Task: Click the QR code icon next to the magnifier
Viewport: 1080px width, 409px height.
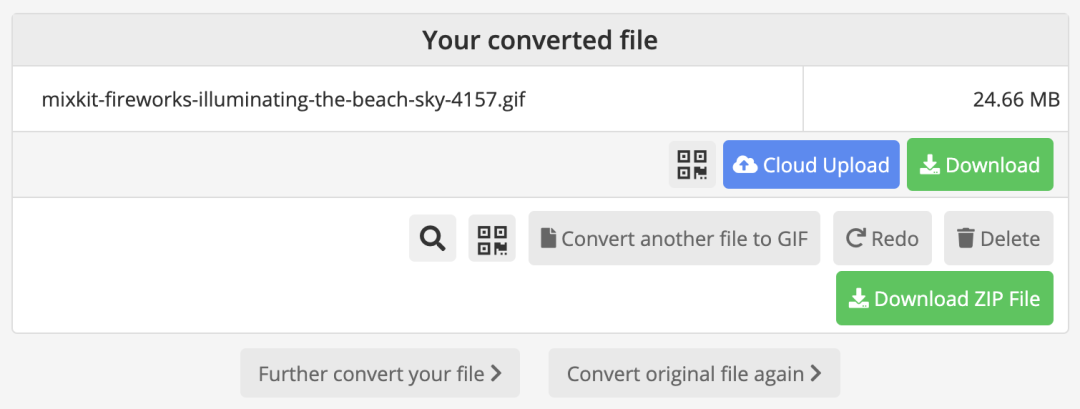Action: click(x=492, y=239)
